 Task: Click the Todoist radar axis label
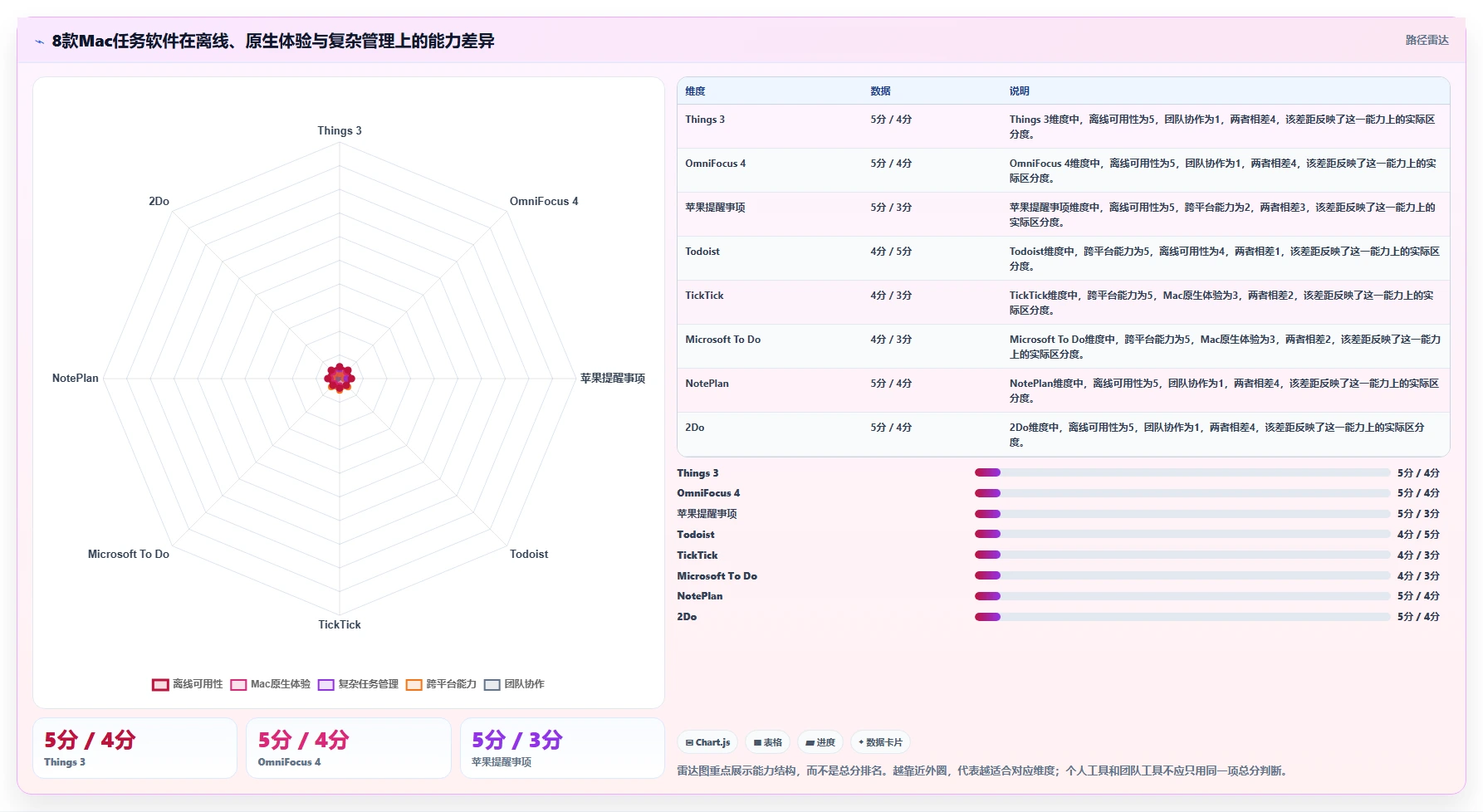[529, 554]
